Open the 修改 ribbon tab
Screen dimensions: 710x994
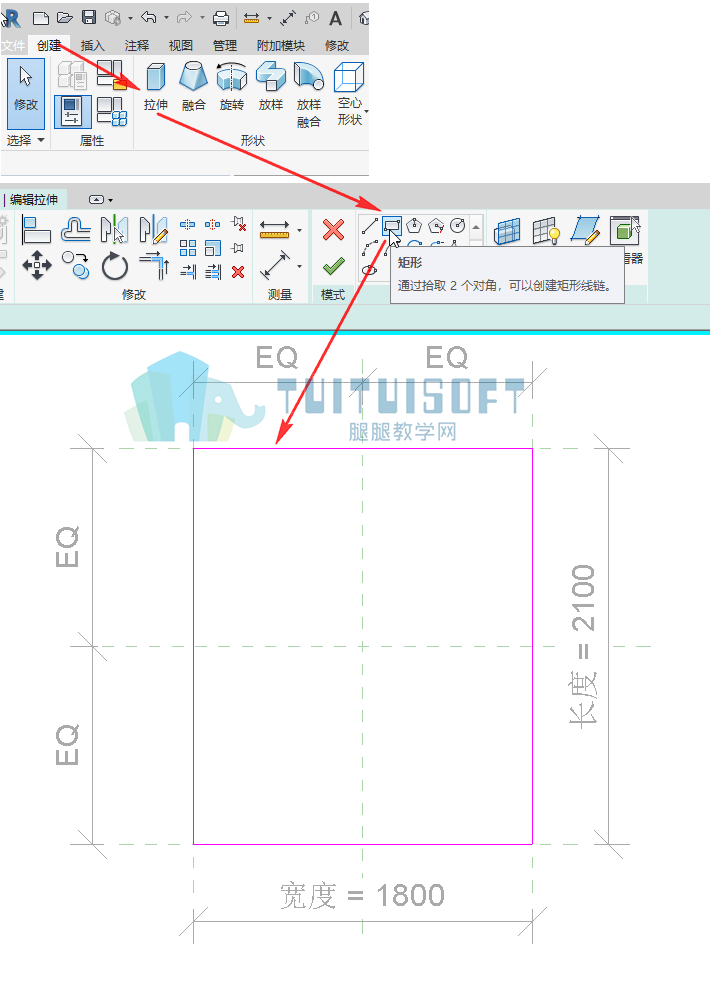click(337, 46)
